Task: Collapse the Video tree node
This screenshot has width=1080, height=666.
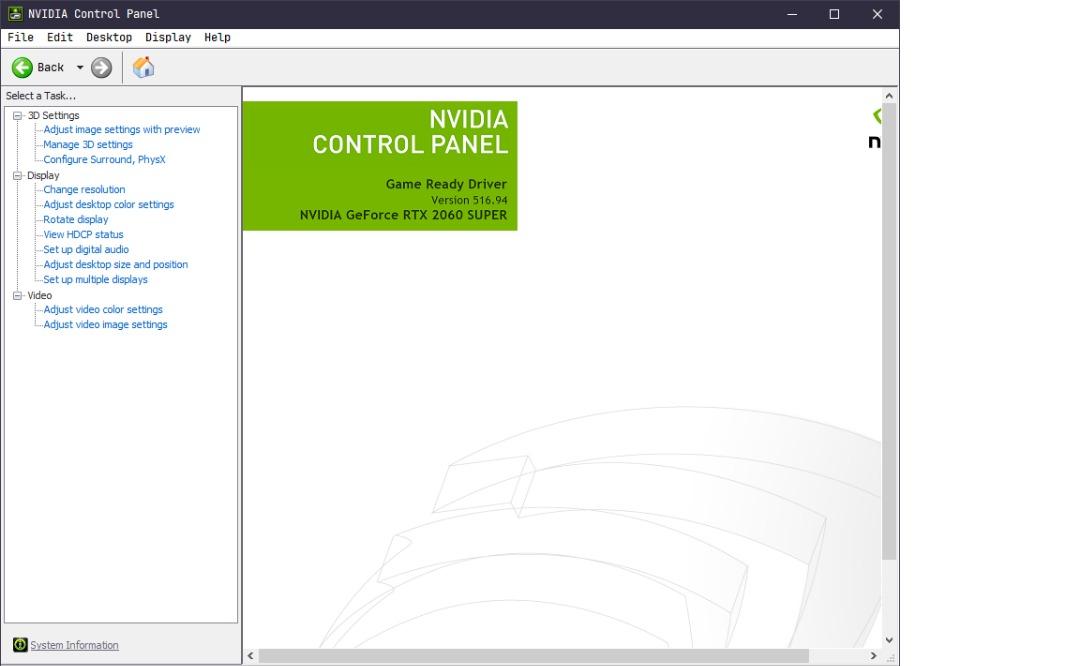Action: point(17,295)
